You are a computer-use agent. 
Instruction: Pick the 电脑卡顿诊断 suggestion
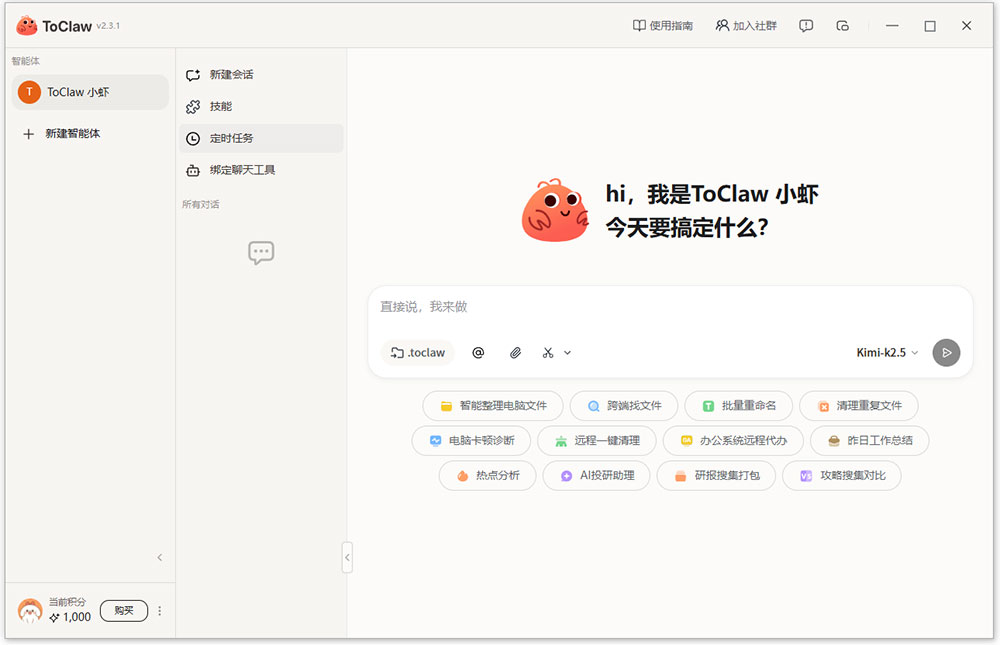pyautogui.click(x=472, y=441)
